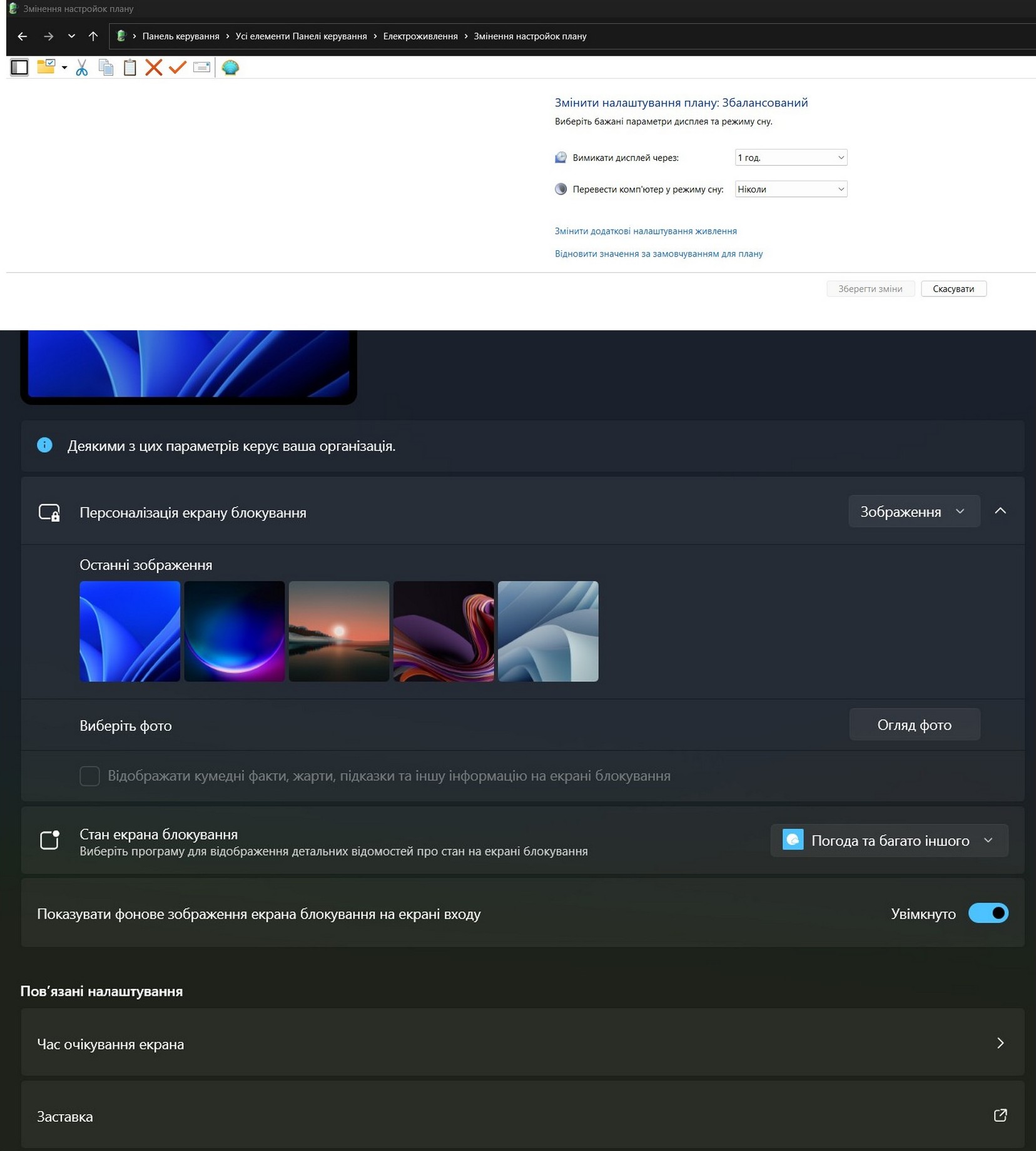Click the clipboard Paste icon
Screen dimensions: 1036x1151
click(x=129, y=68)
